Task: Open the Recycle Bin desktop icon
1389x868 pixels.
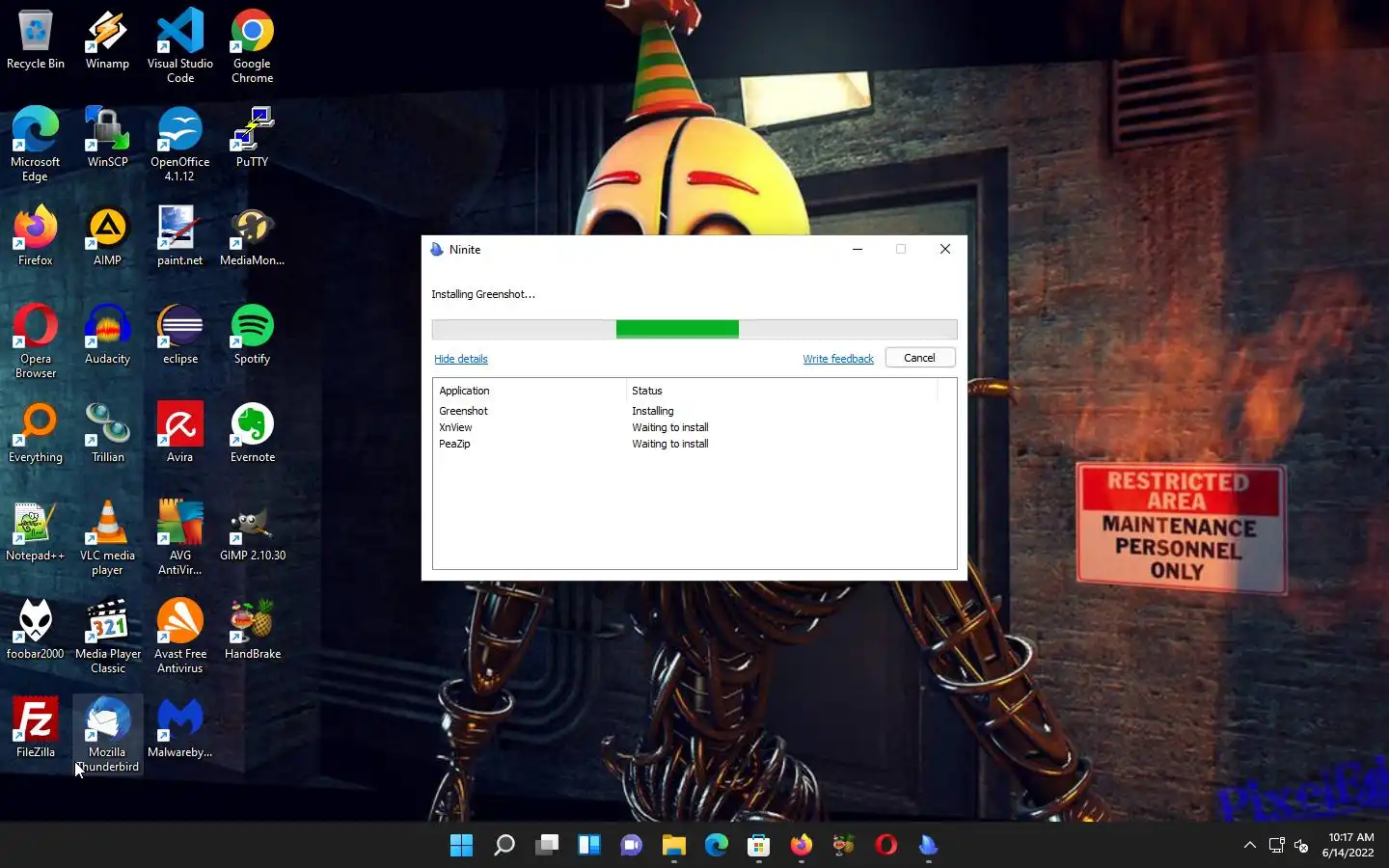Action: pos(36,41)
